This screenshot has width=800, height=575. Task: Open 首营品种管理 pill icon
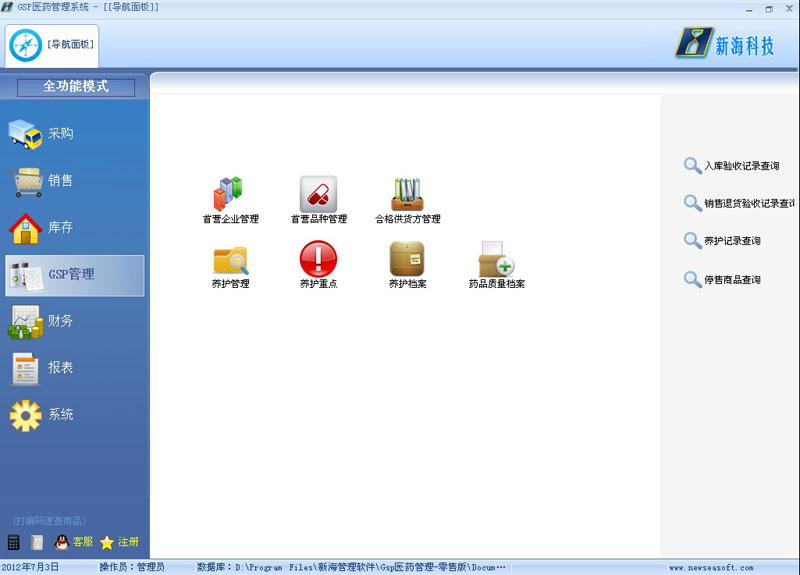tap(318, 200)
